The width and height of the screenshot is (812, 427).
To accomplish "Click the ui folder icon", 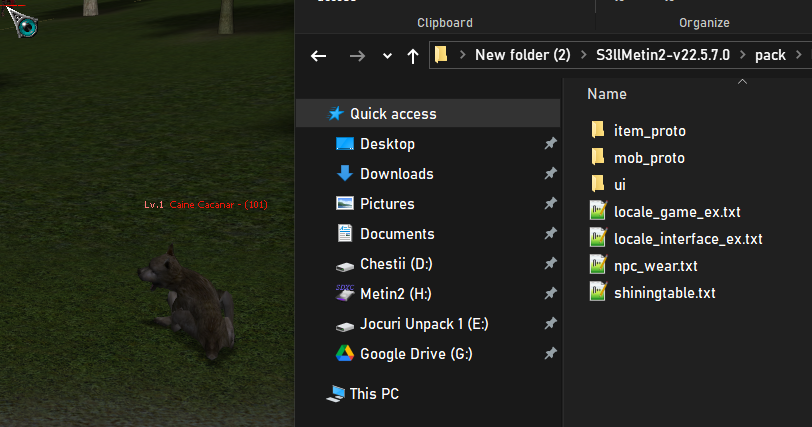I will pyautogui.click(x=598, y=183).
